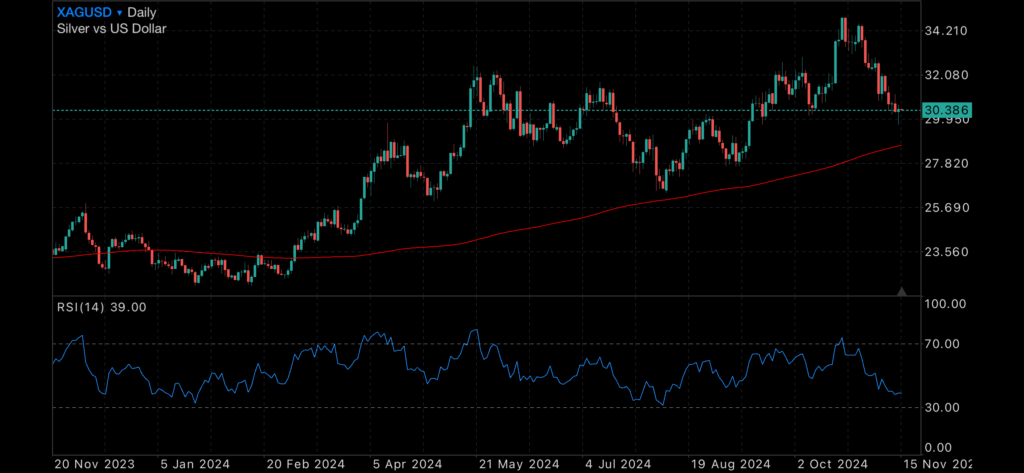This screenshot has width=1024, height=473.
Task: Click the 2 Oct 2024 date label
Action: point(832,464)
